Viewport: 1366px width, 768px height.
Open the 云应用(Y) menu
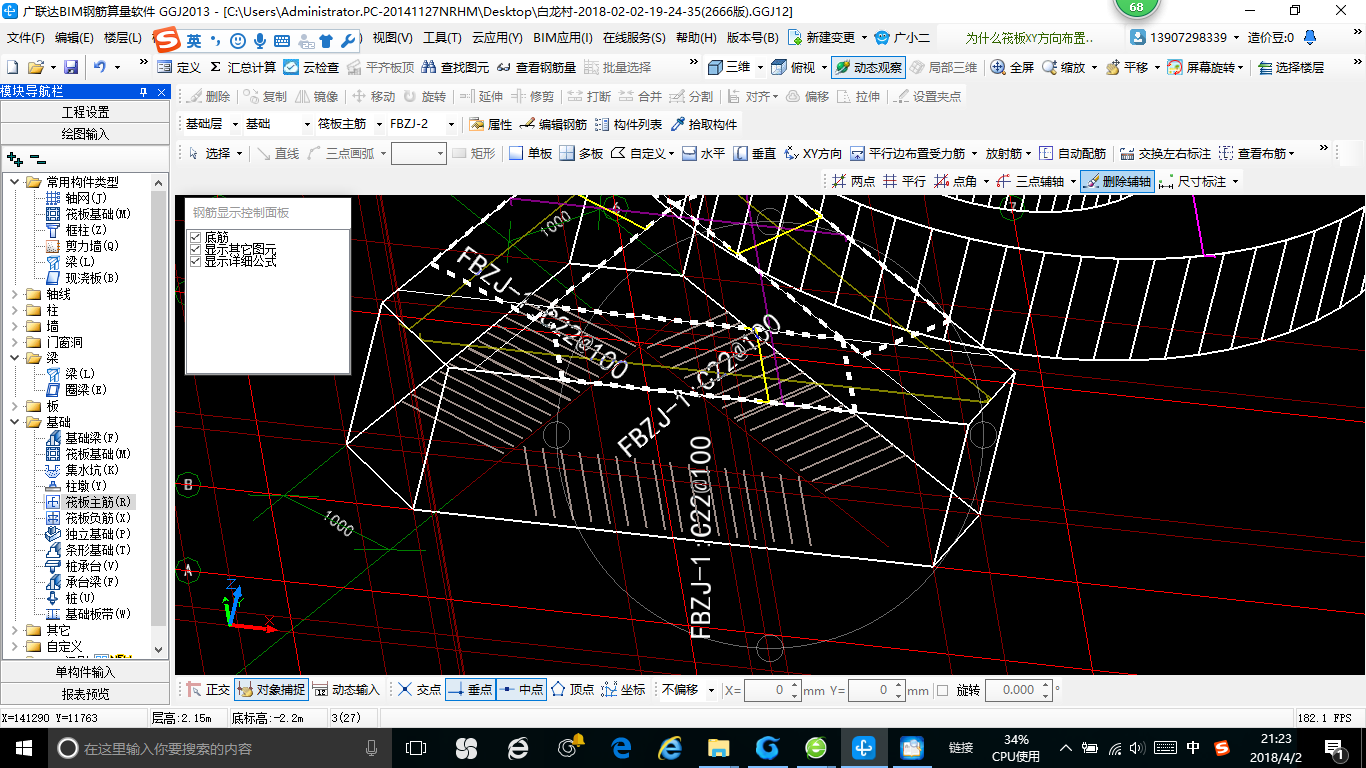[x=497, y=38]
